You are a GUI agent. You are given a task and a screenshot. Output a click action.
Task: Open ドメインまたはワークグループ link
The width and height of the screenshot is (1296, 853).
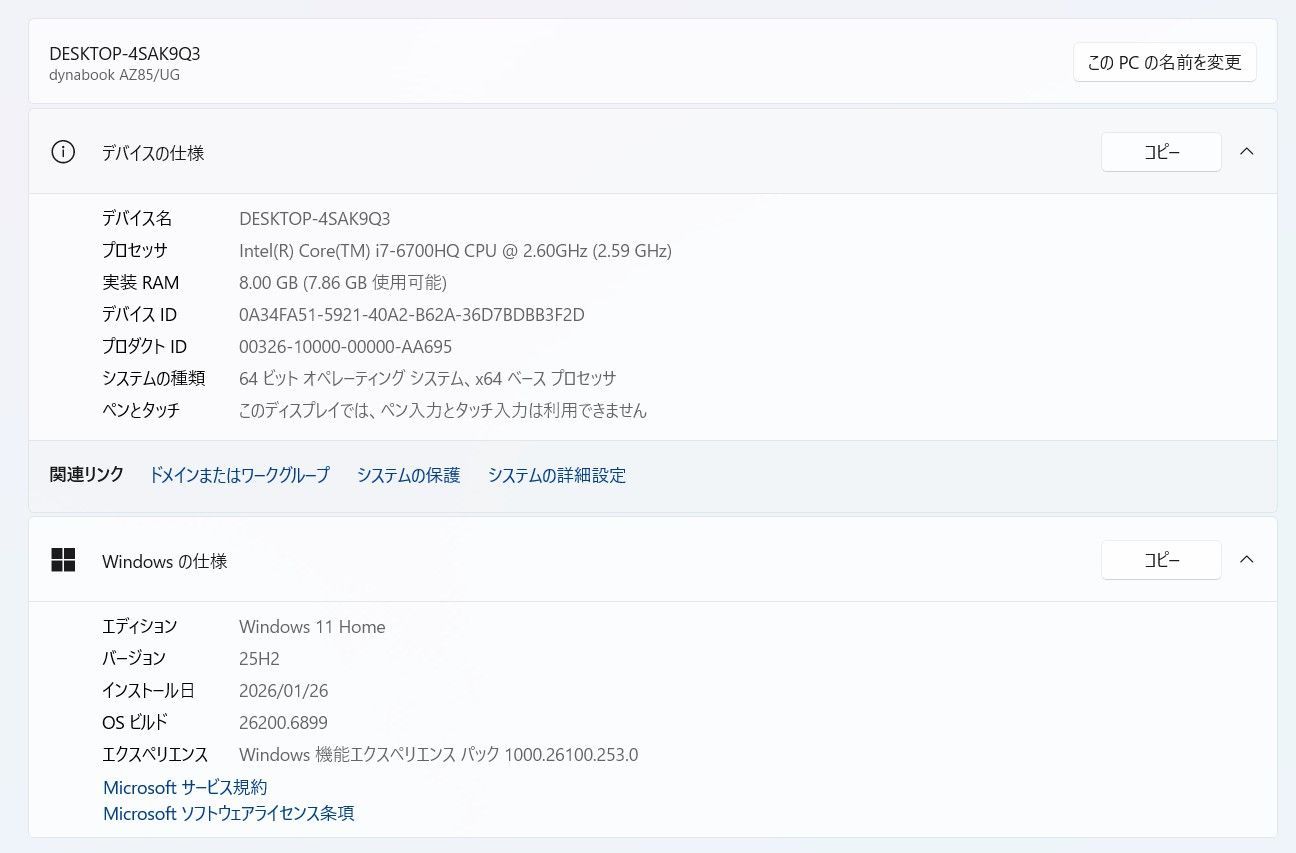coord(239,475)
